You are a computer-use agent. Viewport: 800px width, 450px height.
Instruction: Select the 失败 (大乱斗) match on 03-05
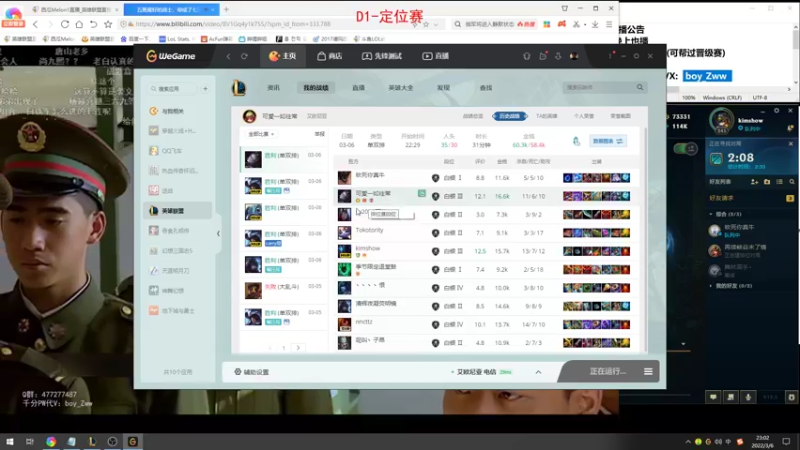284,290
